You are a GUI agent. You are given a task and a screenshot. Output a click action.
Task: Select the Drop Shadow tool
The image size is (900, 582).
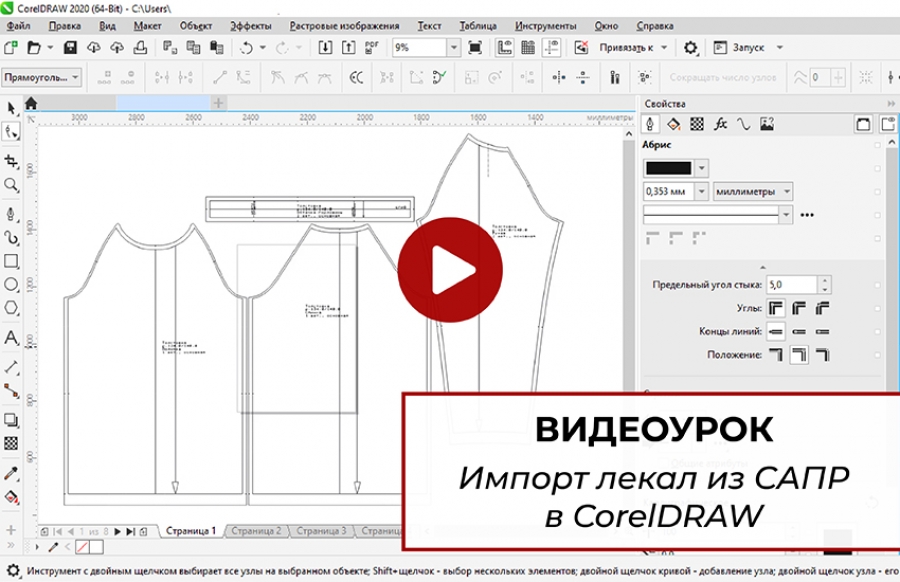coord(11,420)
